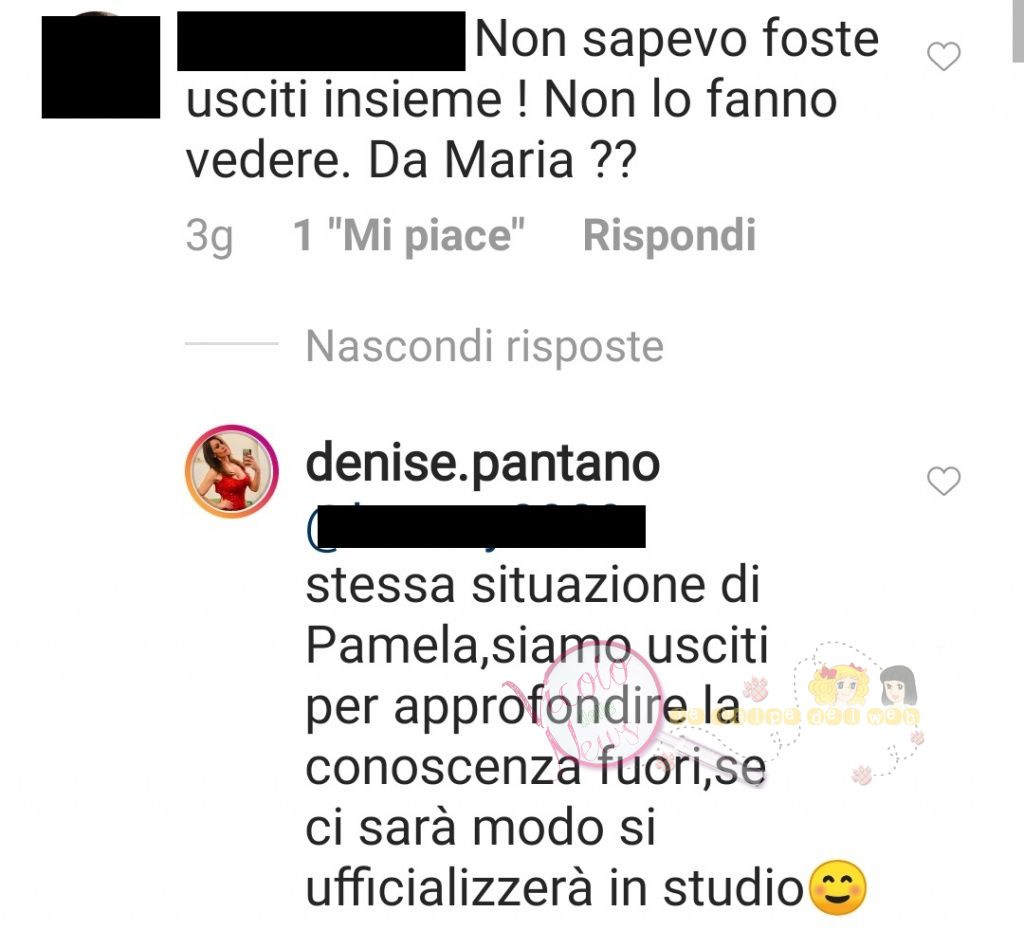Open the denise.pantano username link
This screenshot has width=1024, height=930.
pos(483,464)
